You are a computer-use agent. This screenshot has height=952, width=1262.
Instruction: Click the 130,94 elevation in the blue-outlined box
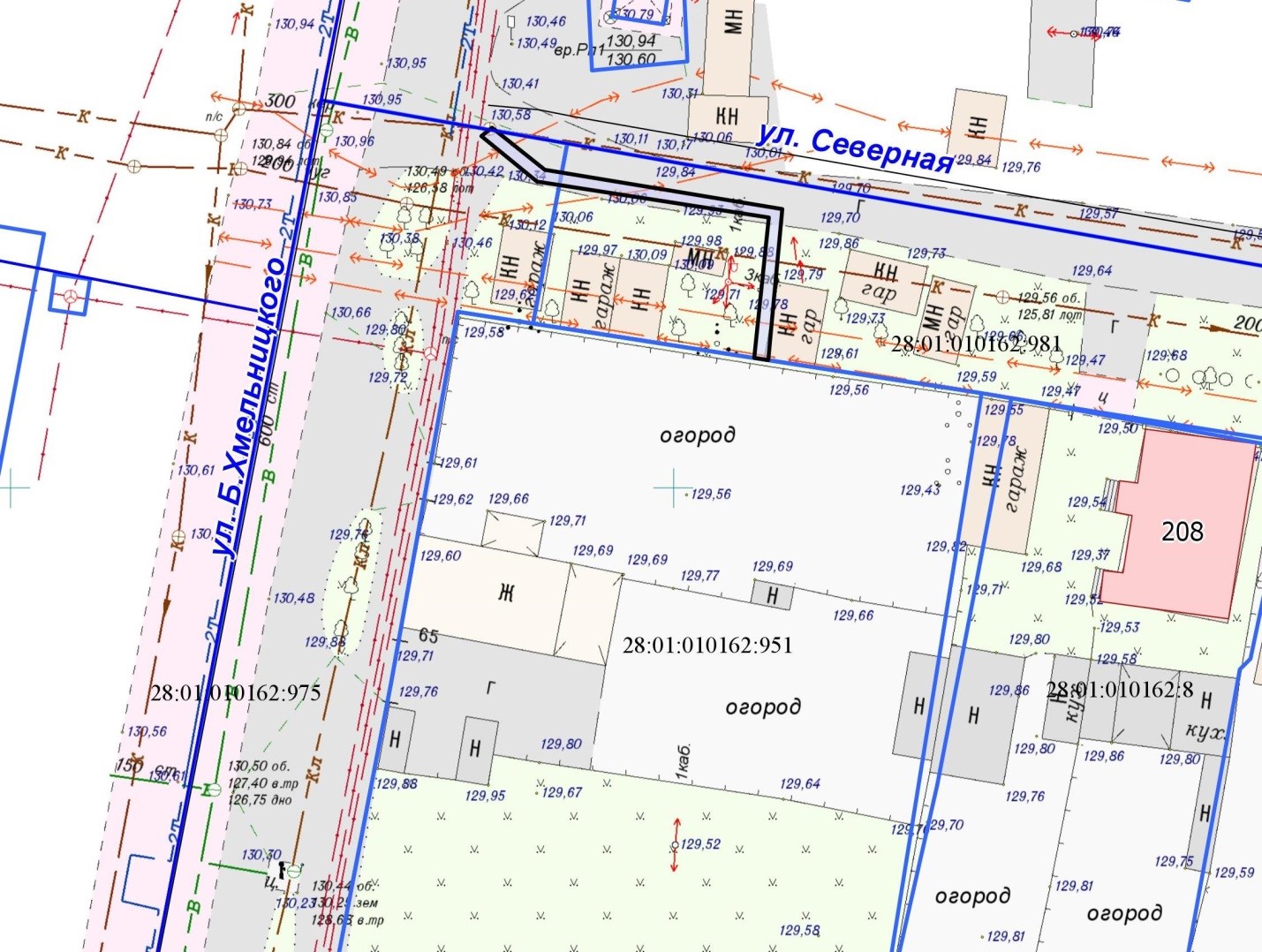click(631, 41)
